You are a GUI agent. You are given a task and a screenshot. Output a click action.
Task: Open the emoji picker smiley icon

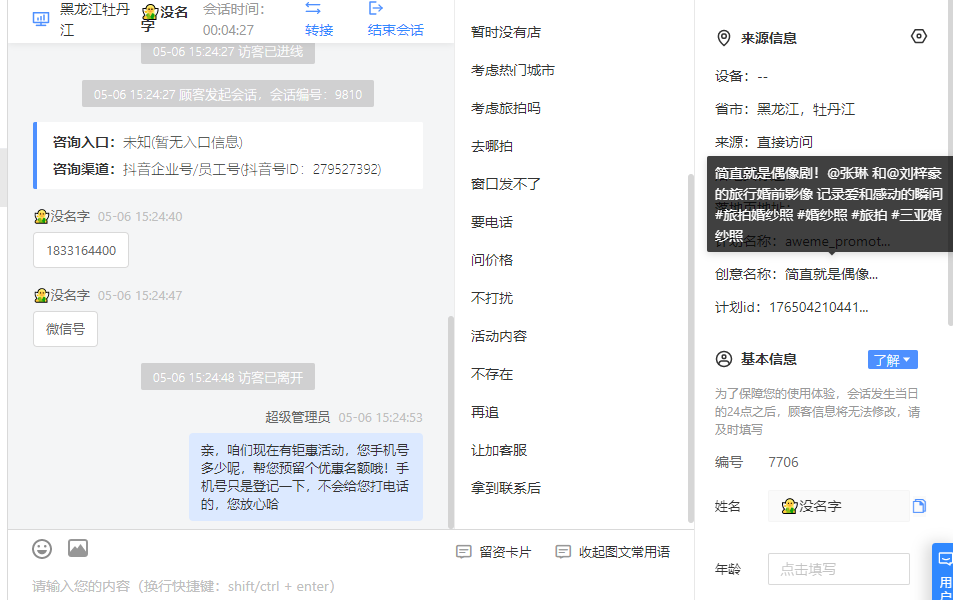click(42, 549)
